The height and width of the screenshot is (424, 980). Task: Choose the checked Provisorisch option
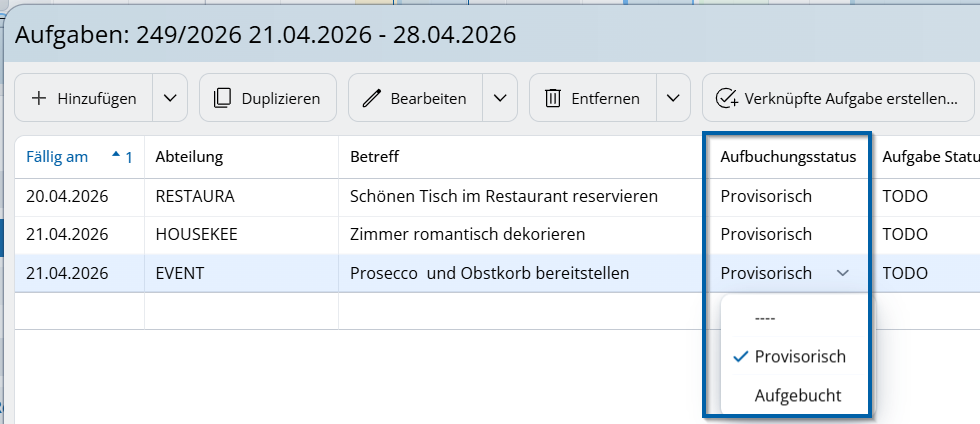point(799,357)
